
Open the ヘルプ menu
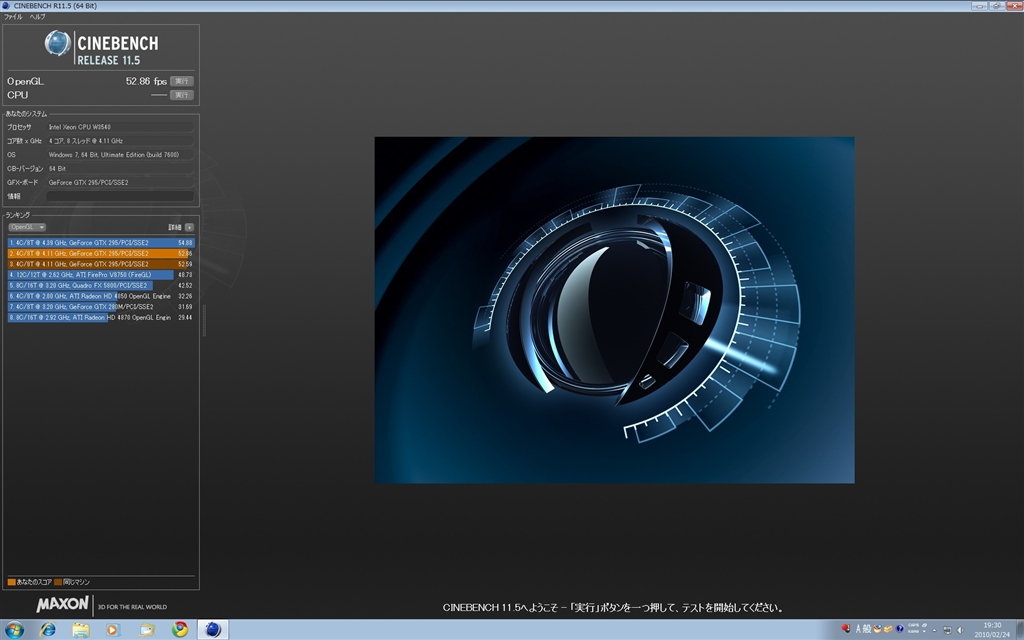coord(37,17)
